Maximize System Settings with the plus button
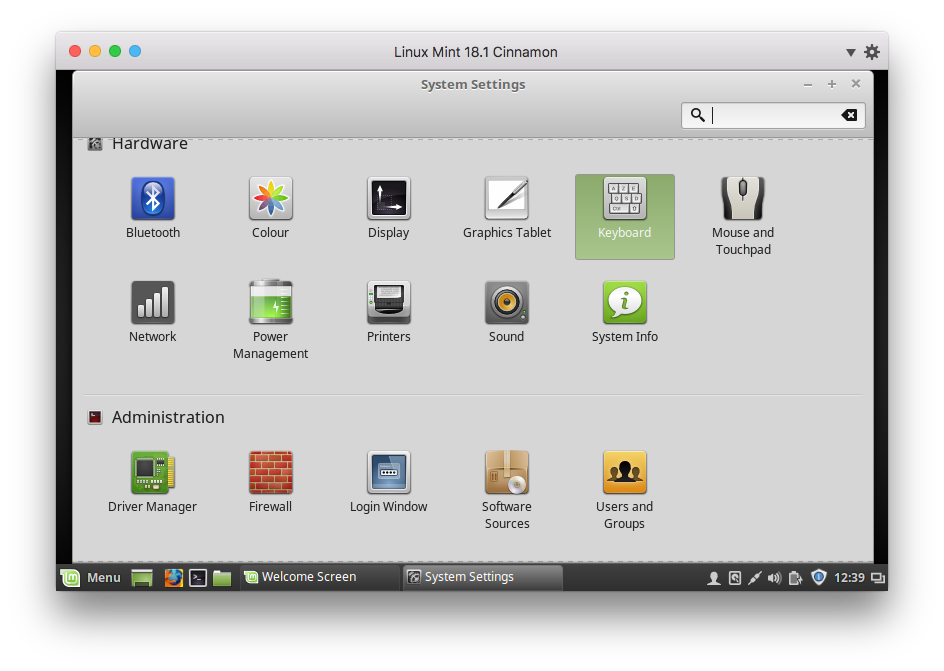This screenshot has height=671, width=944. tap(831, 84)
